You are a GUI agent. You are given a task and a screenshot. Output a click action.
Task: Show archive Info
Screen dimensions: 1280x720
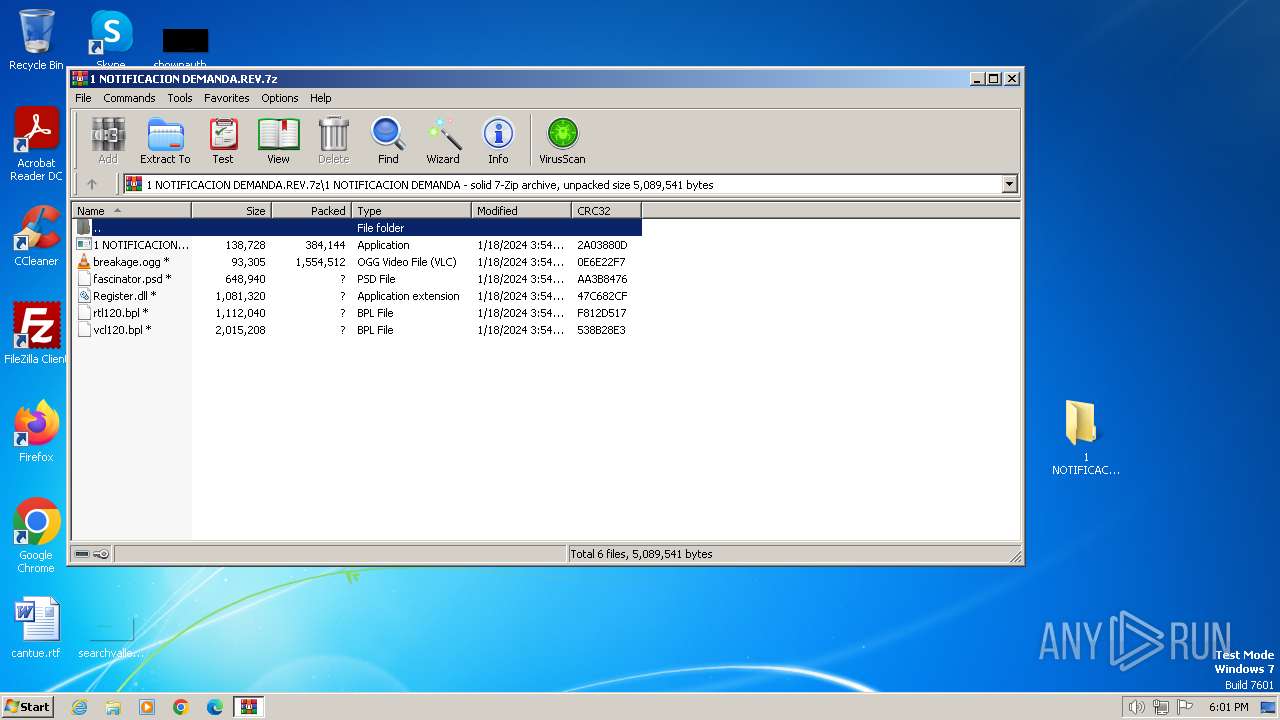pyautogui.click(x=498, y=140)
